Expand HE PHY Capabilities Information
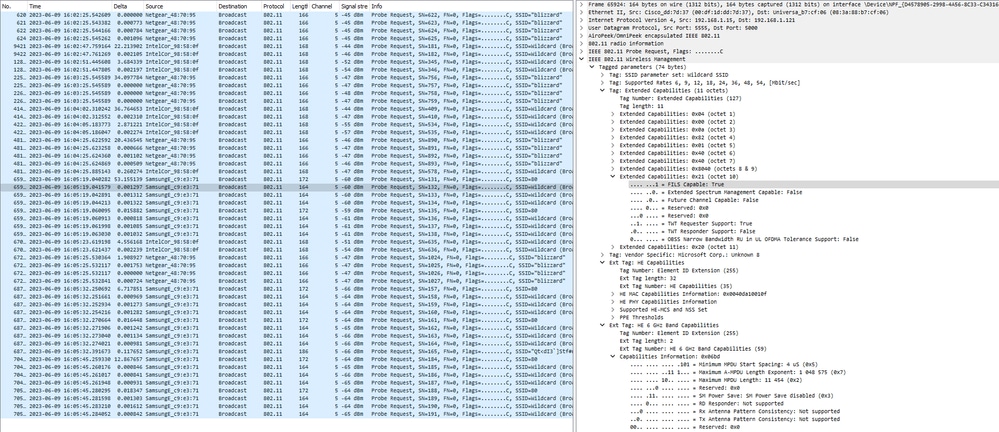Viewport: 999px width, 432px height. (614, 301)
